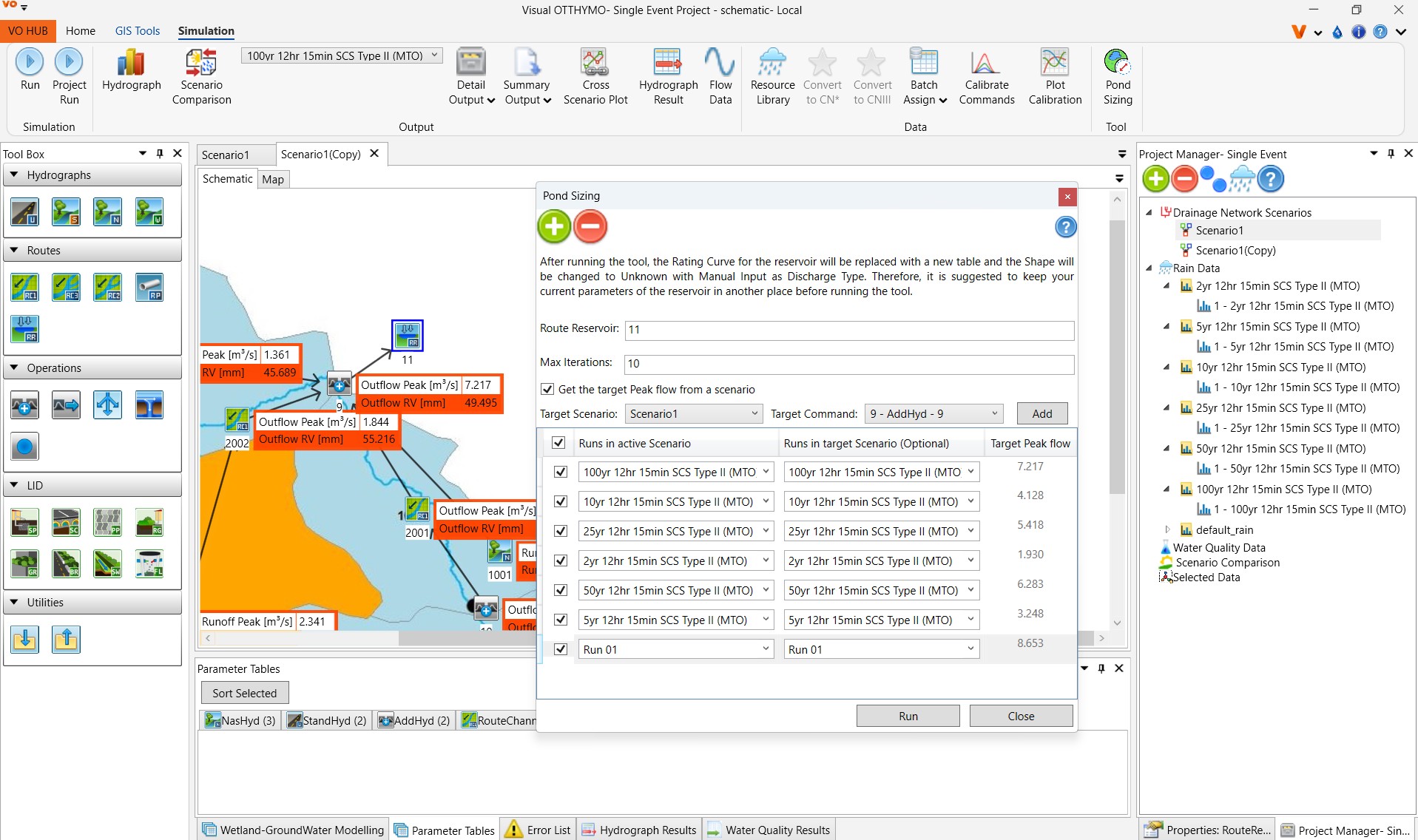Open Summary Output dropdown
The height and width of the screenshot is (840, 1418).
tap(527, 77)
